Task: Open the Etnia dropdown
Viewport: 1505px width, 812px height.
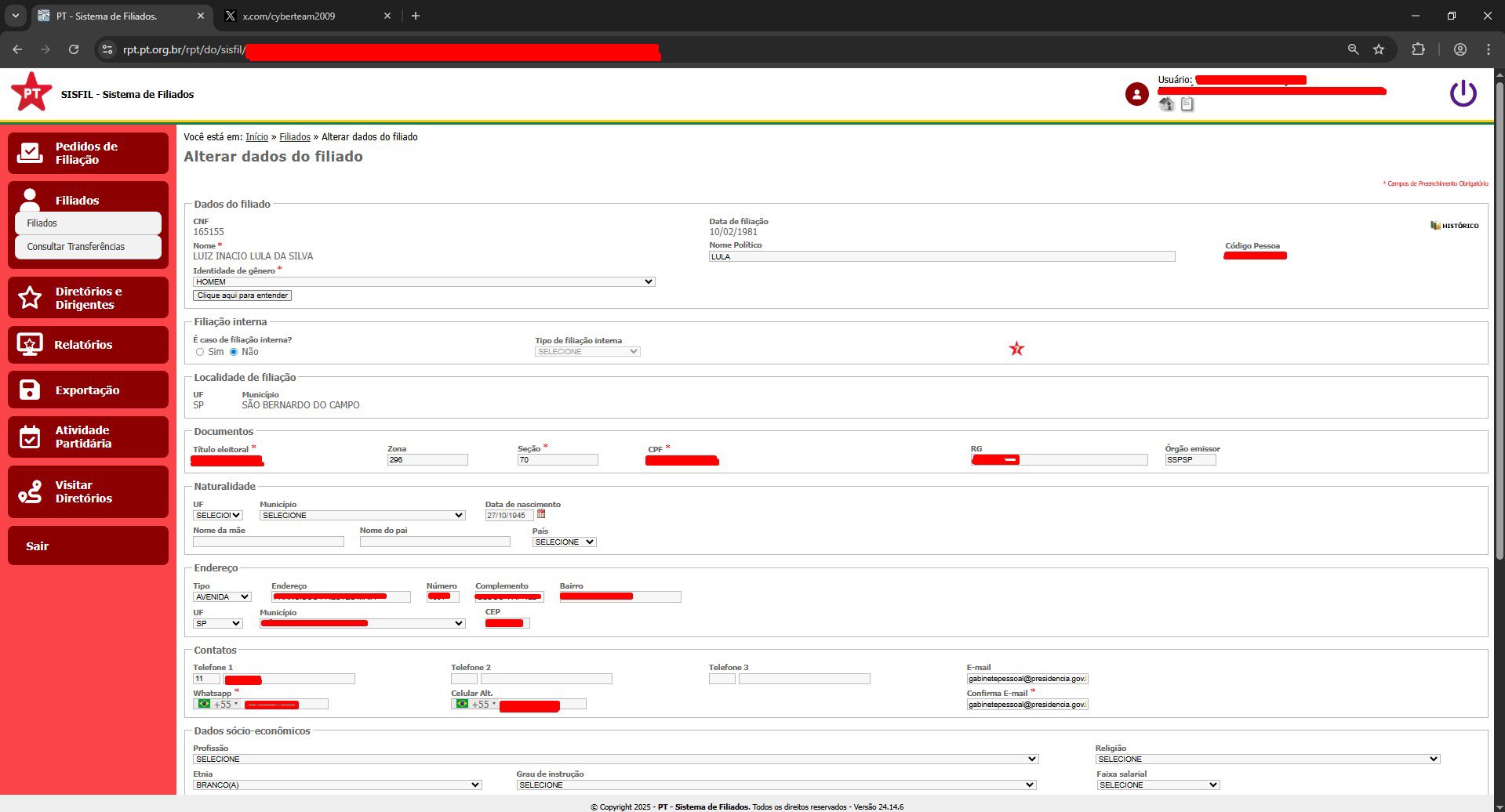Action: point(337,785)
